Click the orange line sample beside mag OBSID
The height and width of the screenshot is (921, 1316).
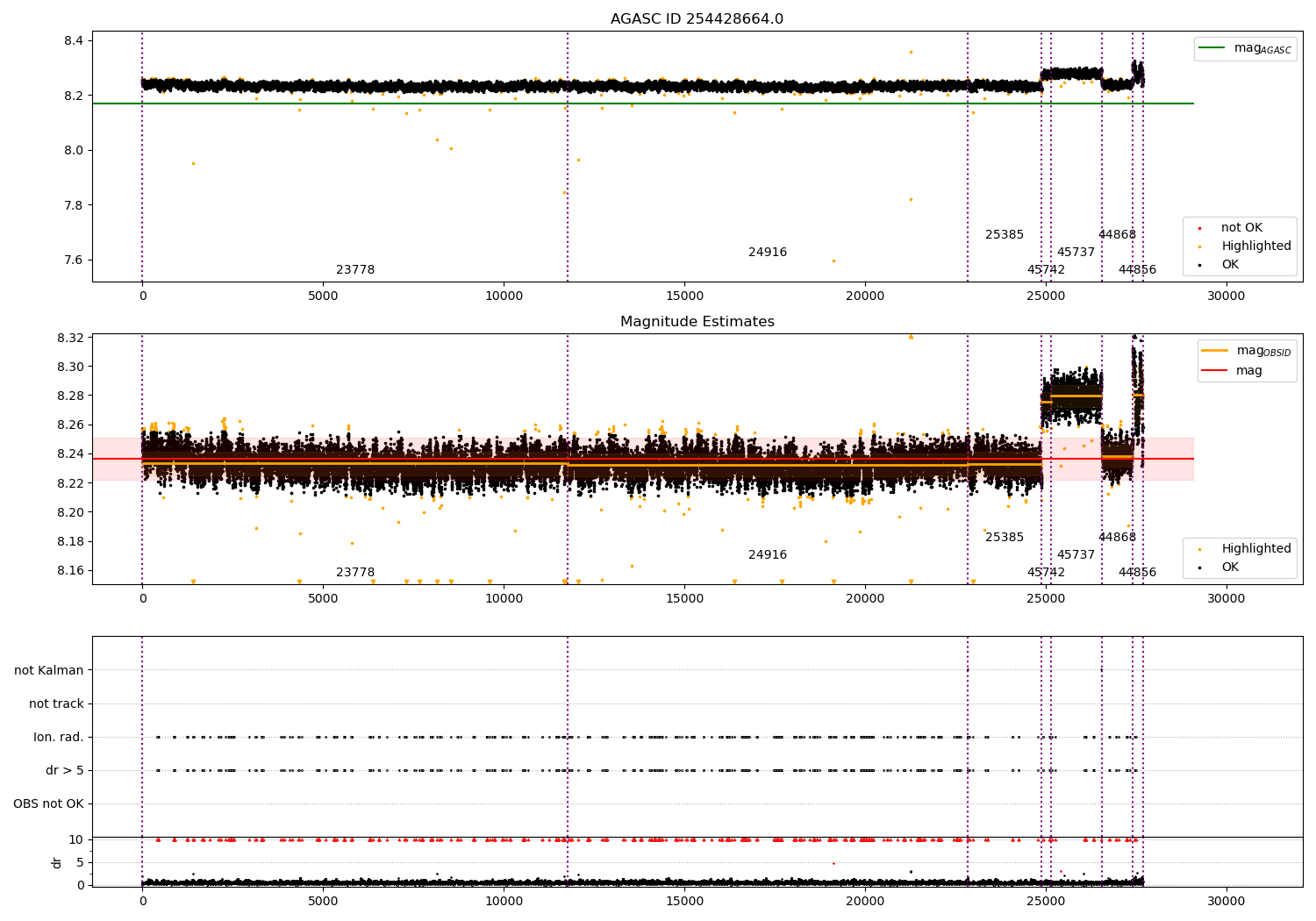[x=1214, y=351]
